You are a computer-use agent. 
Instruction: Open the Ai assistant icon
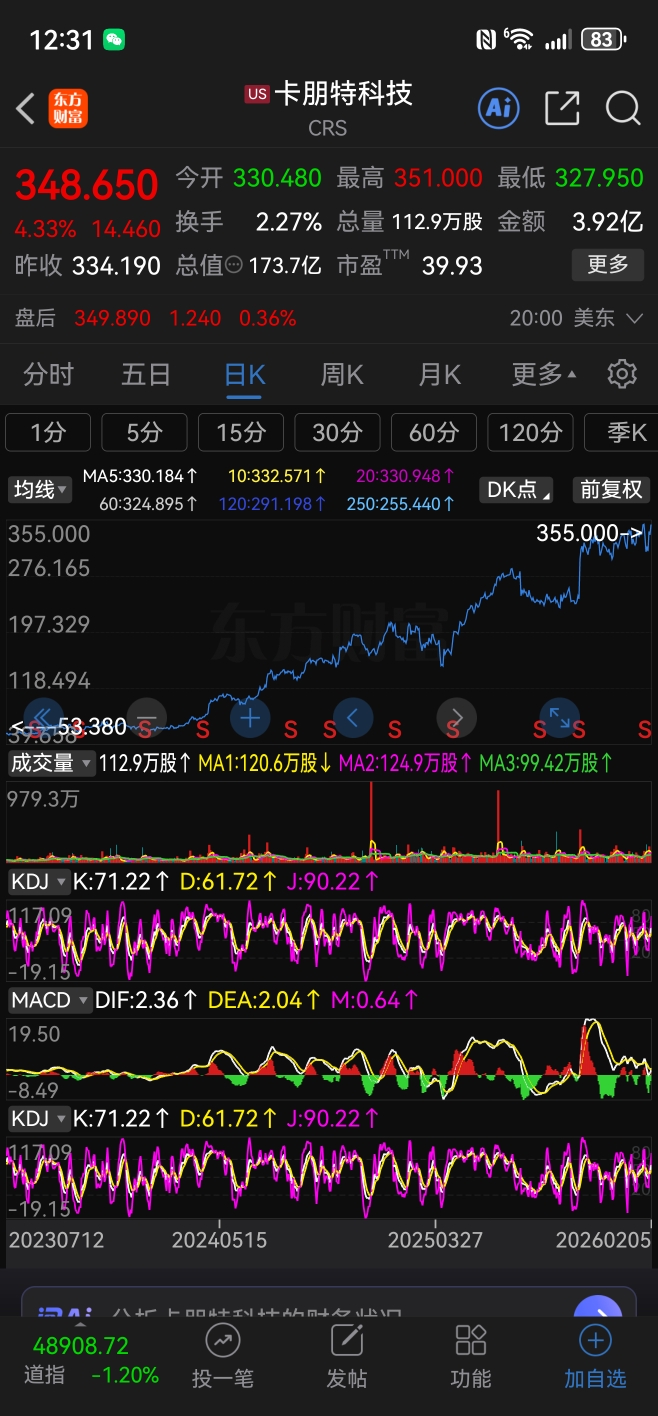498,108
